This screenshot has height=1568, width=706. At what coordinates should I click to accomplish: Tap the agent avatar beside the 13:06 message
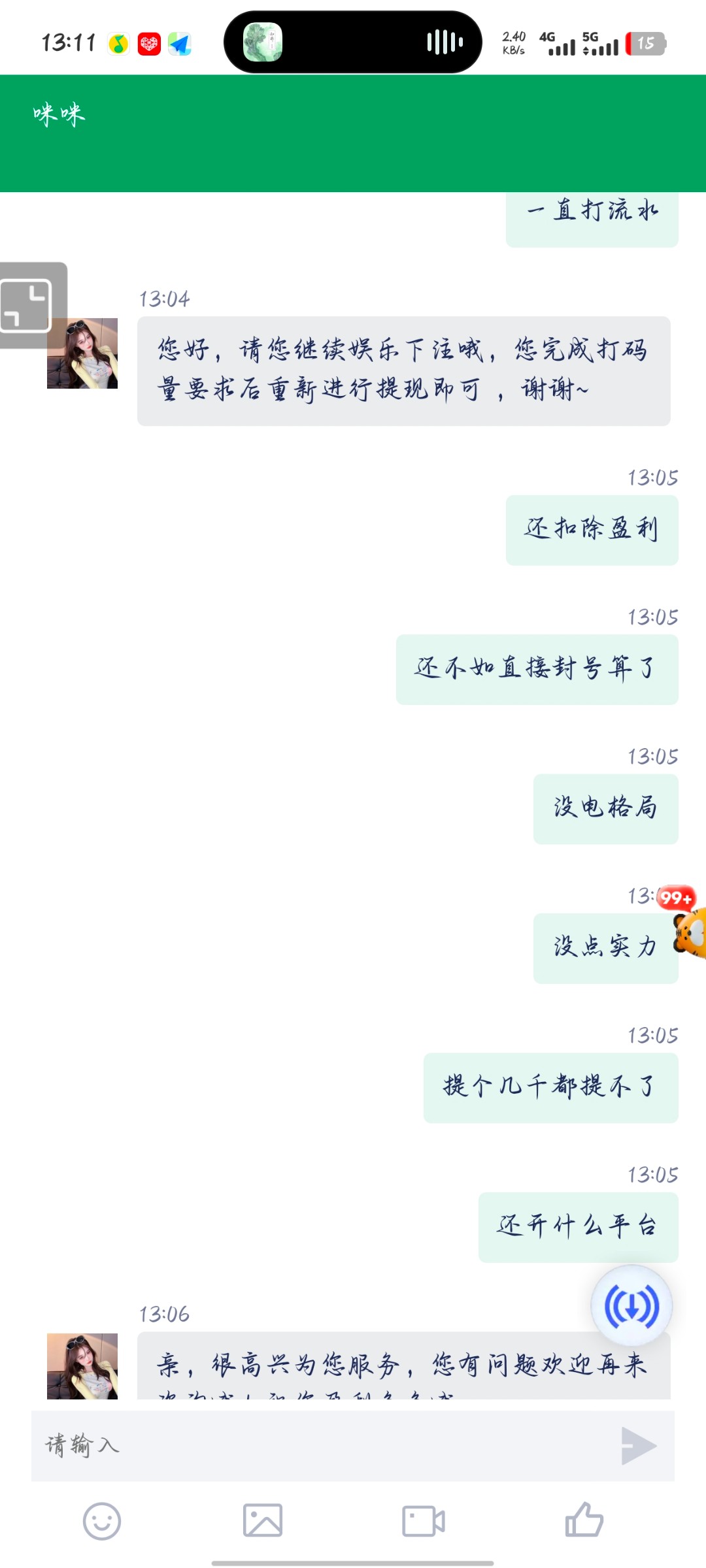click(x=82, y=1365)
